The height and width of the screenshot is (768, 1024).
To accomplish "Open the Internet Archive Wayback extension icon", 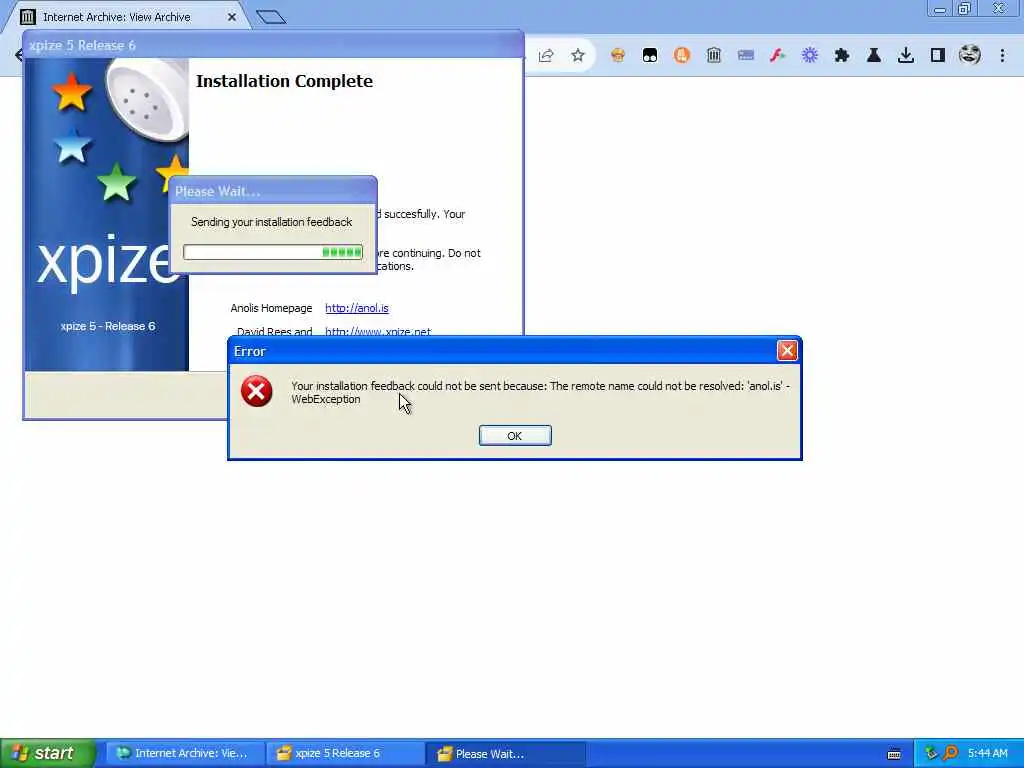I will pyautogui.click(x=714, y=56).
